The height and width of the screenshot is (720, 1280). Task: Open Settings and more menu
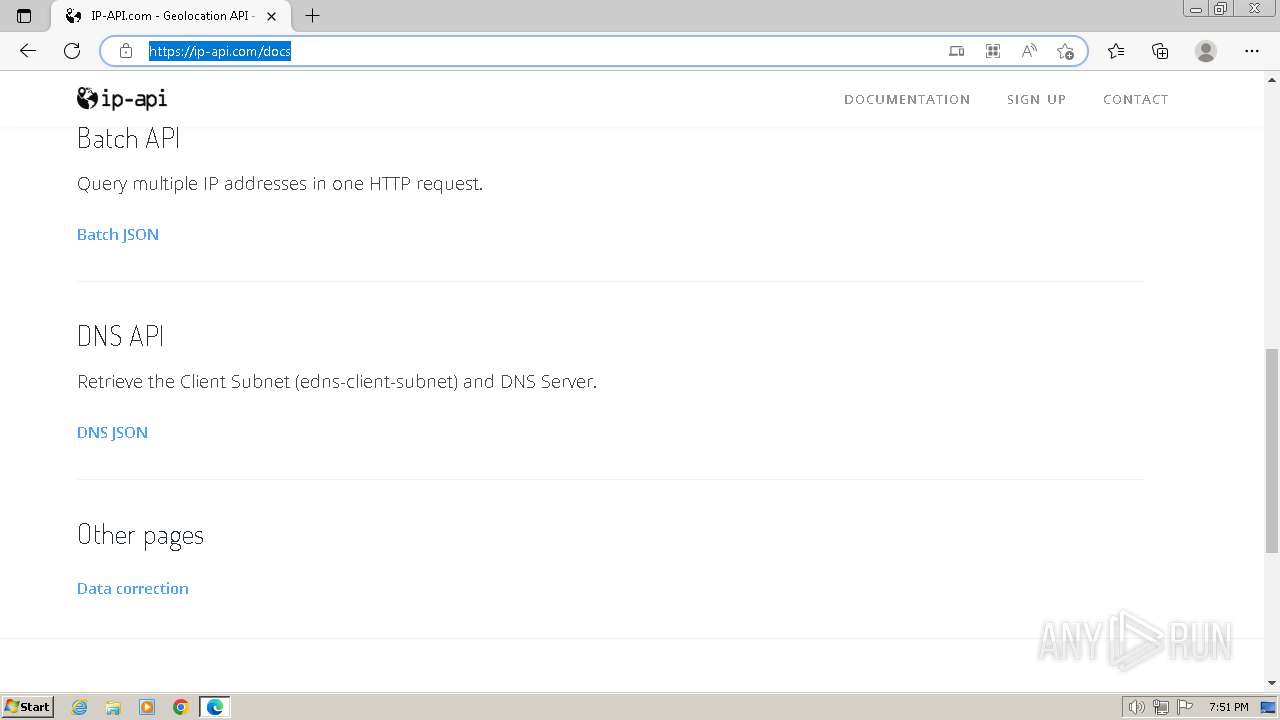point(1252,51)
